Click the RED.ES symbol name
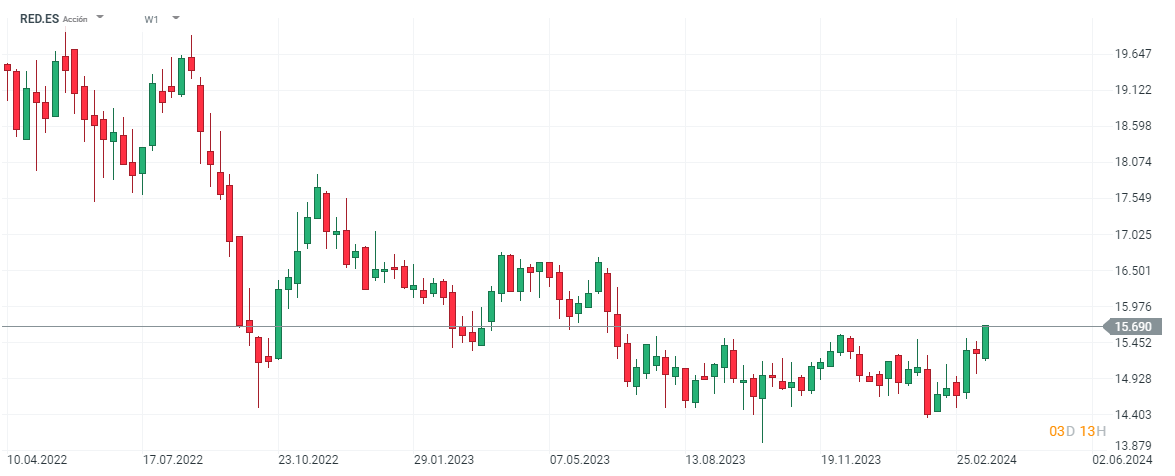The width and height of the screenshot is (1175, 476). point(40,18)
